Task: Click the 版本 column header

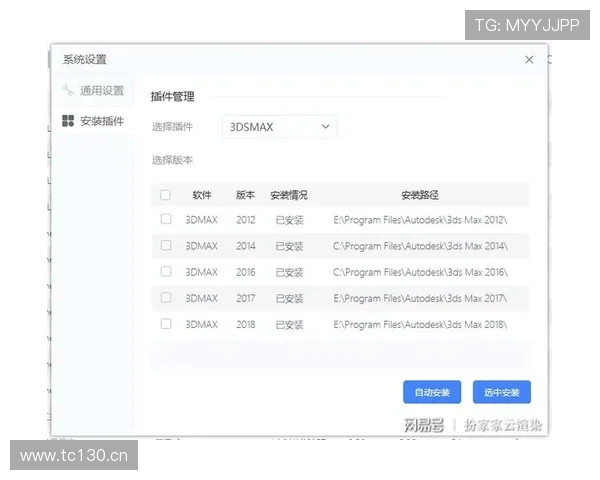Action: tap(245, 195)
